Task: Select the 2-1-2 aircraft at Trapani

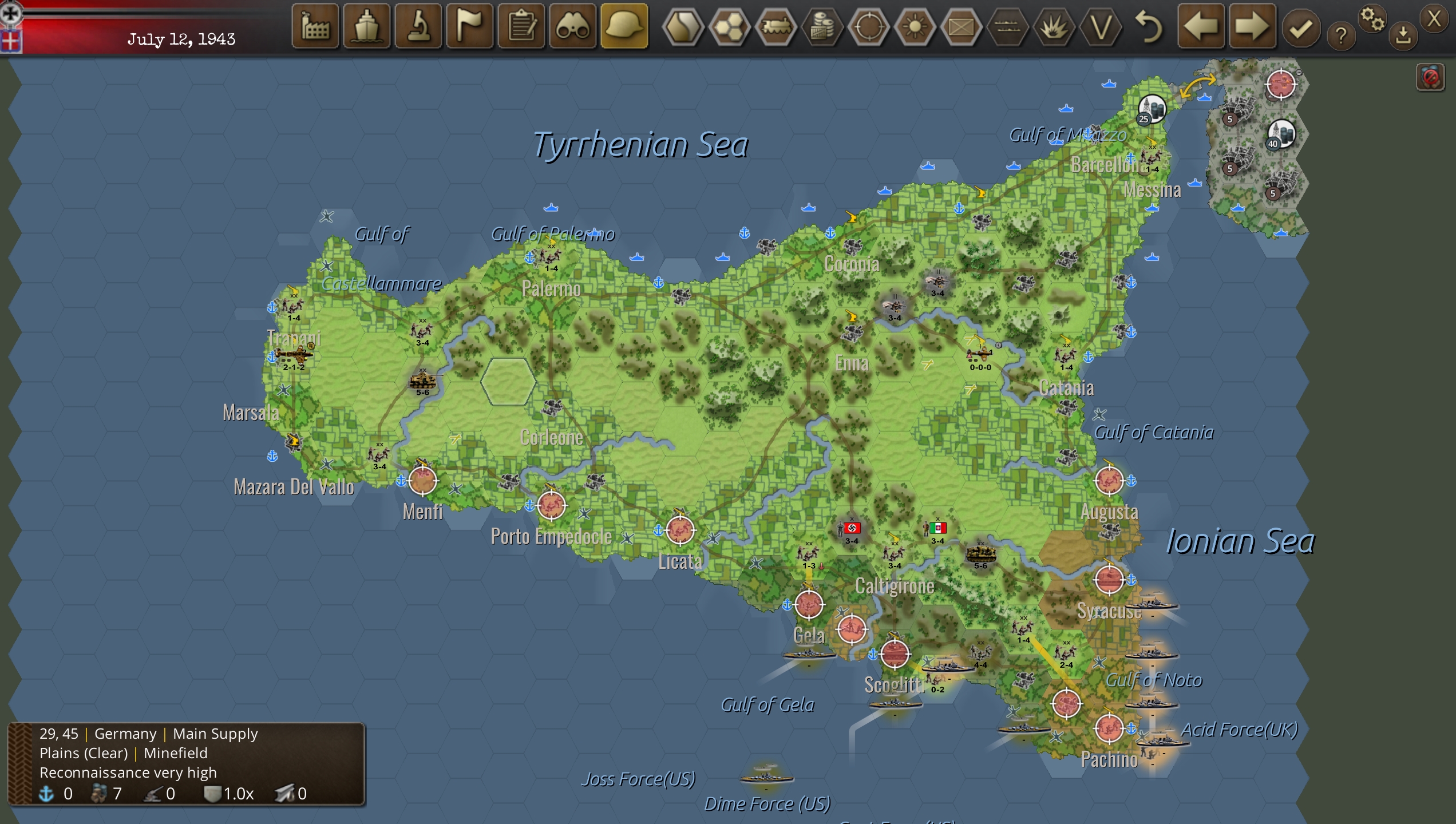Action: pyautogui.click(x=294, y=356)
